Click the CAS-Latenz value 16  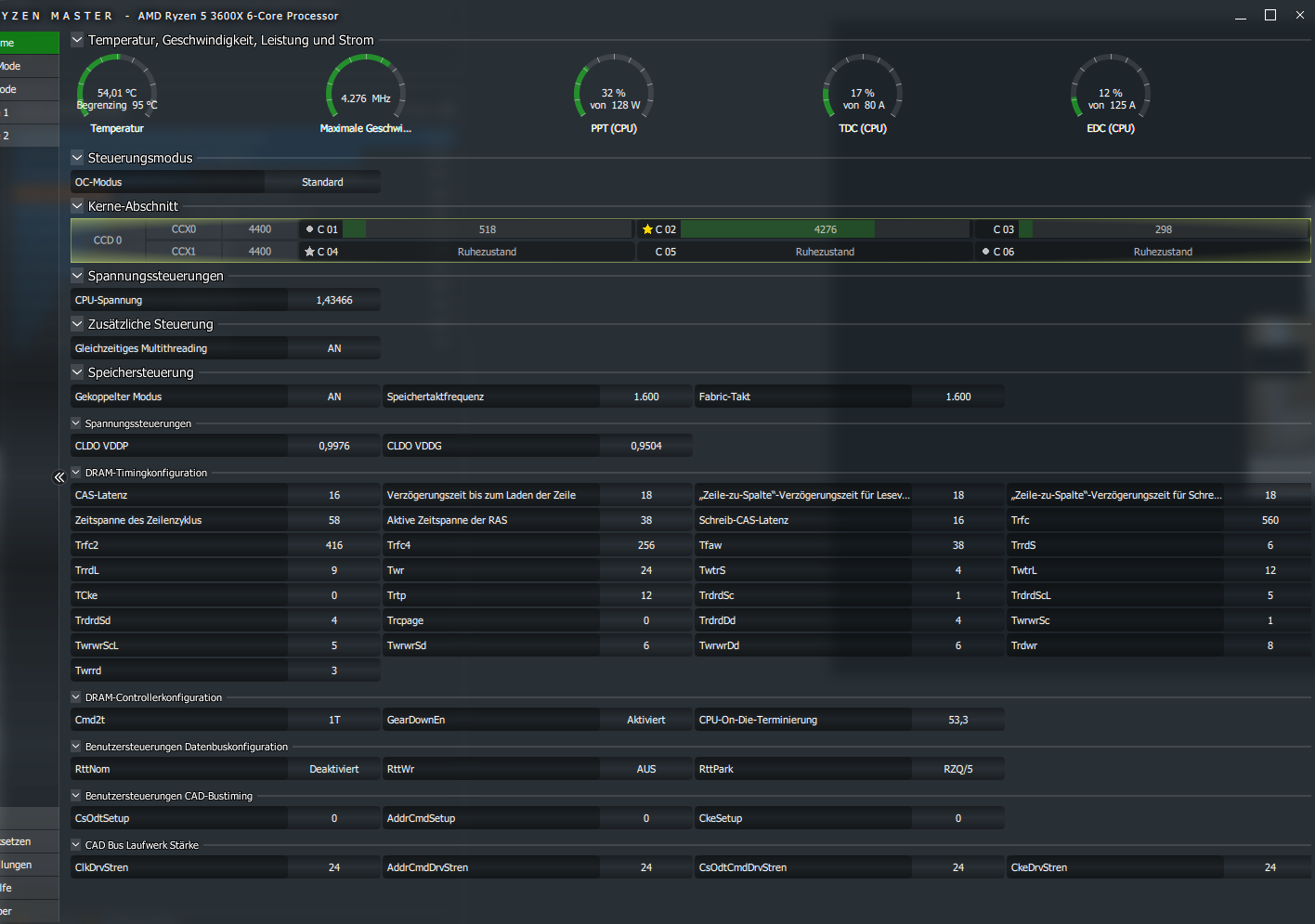(x=334, y=495)
